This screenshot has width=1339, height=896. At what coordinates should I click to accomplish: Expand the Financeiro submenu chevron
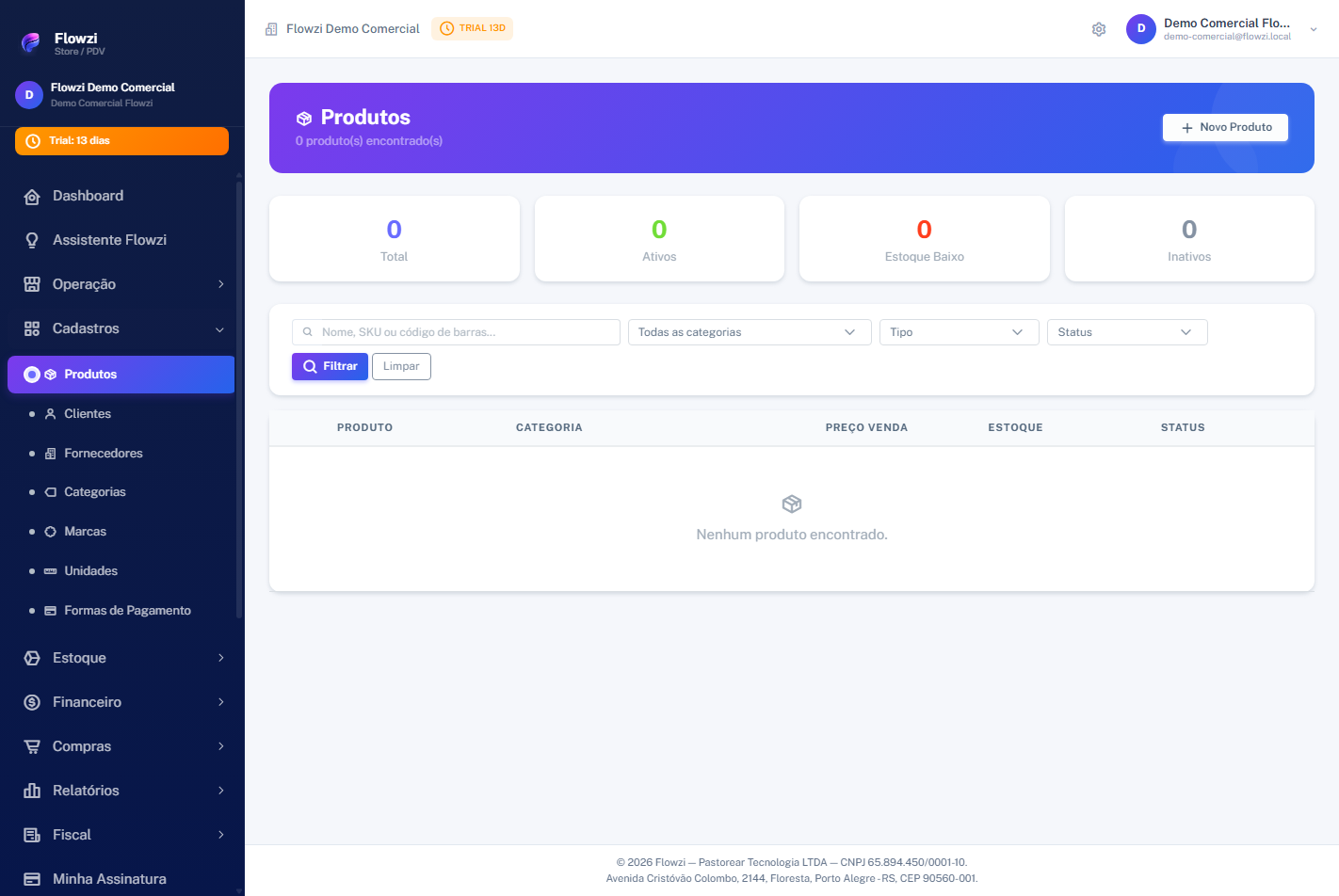221,702
